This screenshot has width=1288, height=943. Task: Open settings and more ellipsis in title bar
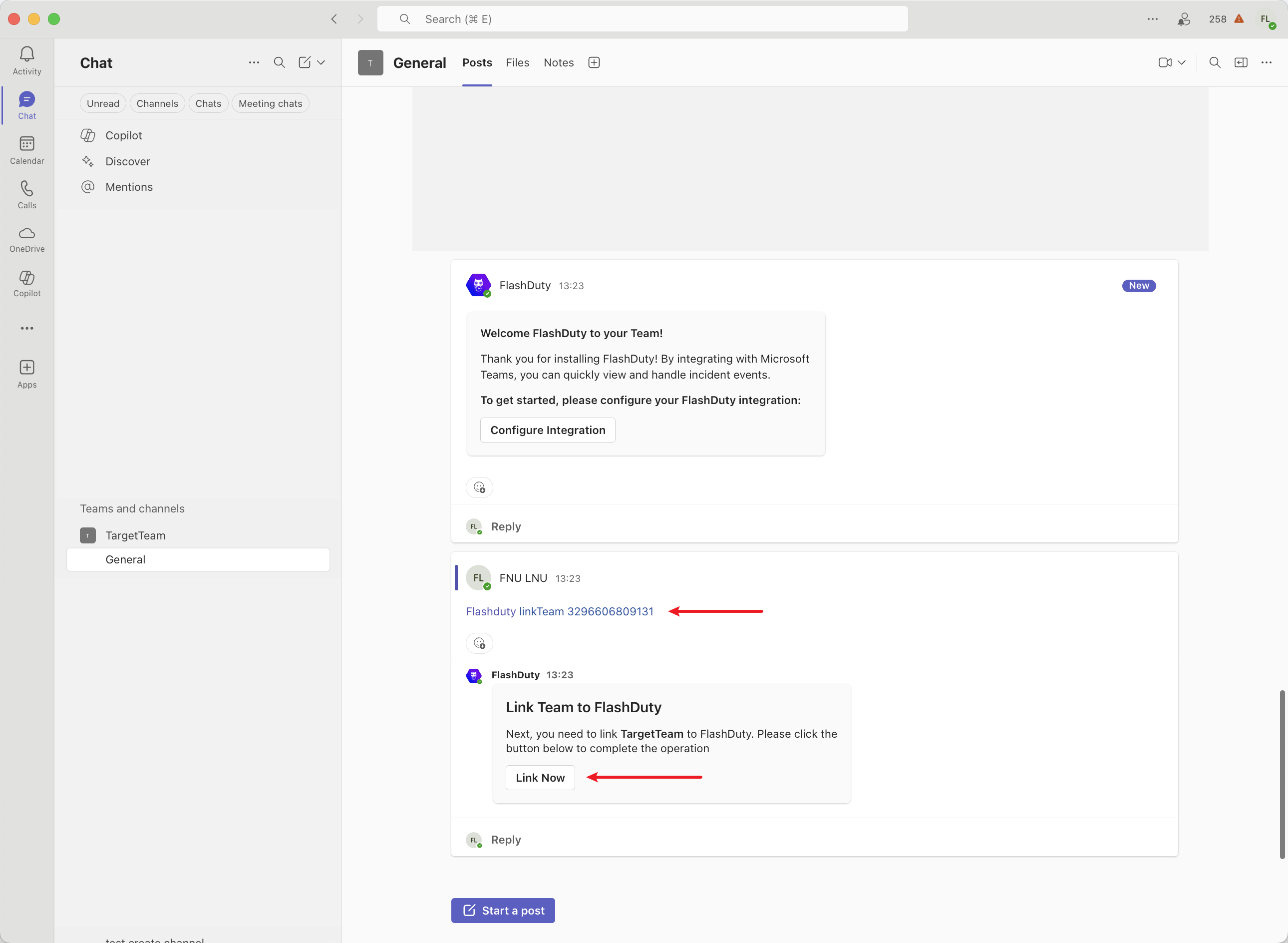click(1153, 19)
